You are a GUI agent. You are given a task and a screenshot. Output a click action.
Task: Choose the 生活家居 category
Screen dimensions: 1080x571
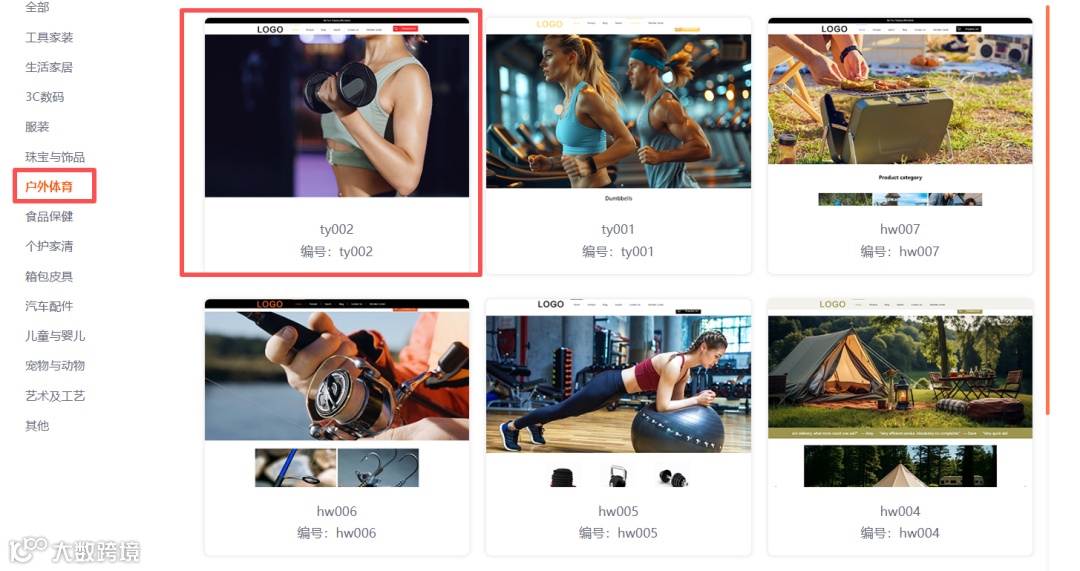coord(49,68)
